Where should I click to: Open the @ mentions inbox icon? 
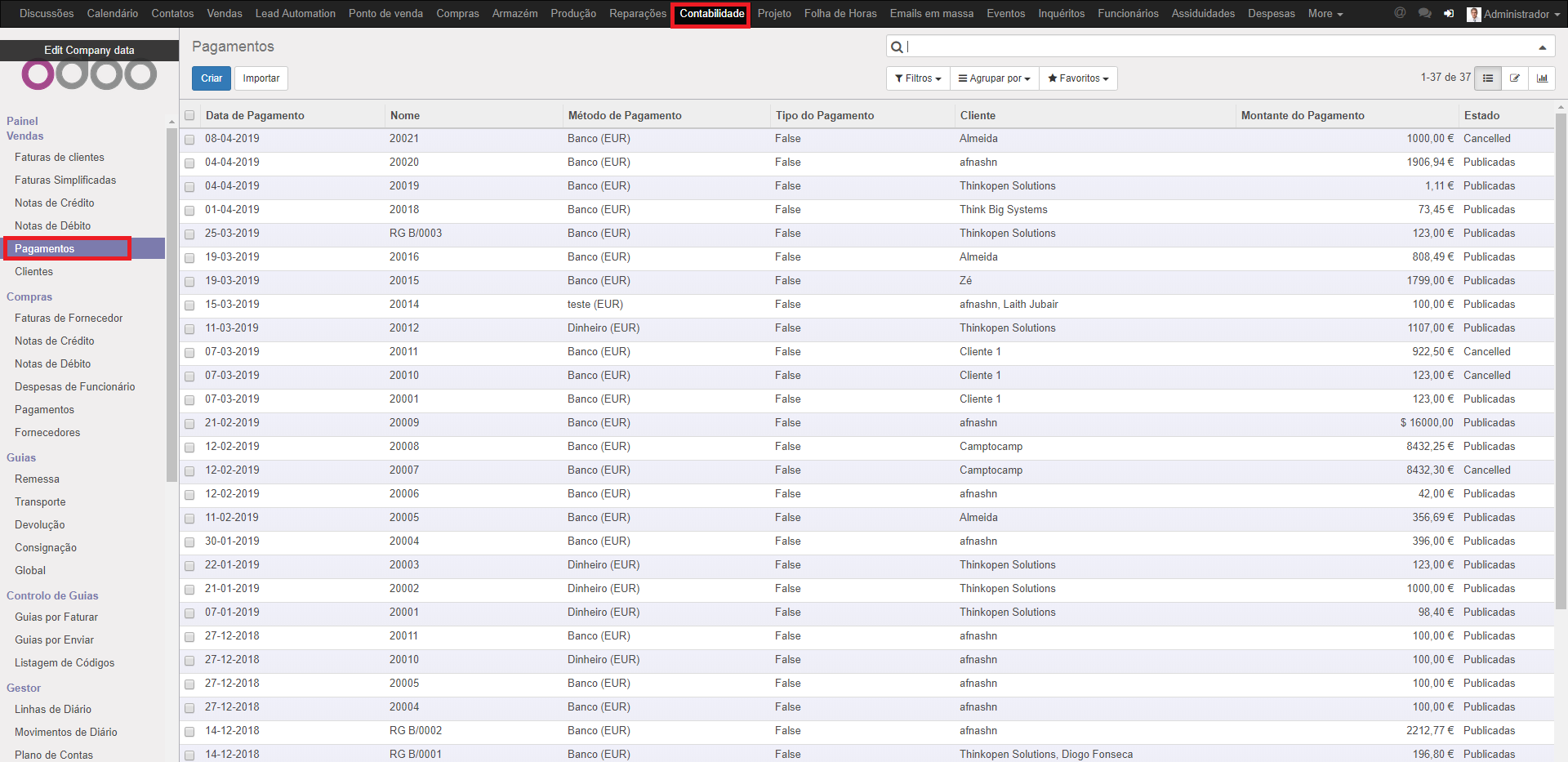pyautogui.click(x=1400, y=13)
